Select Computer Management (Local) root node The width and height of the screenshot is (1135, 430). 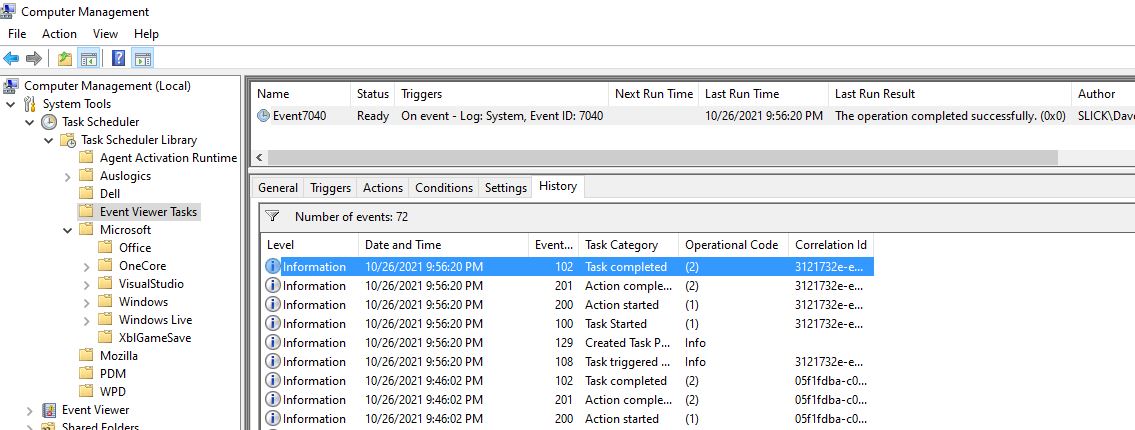[107, 85]
